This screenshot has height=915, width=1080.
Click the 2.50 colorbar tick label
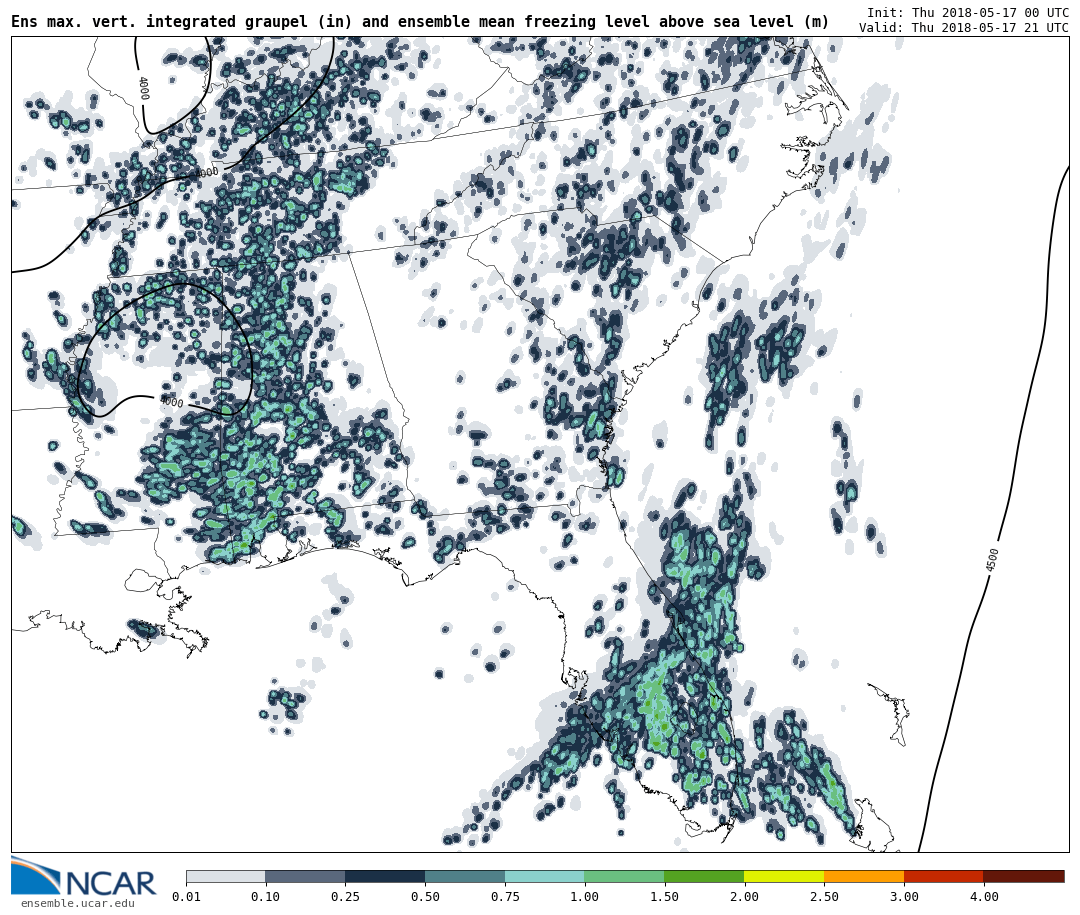[824, 896]
